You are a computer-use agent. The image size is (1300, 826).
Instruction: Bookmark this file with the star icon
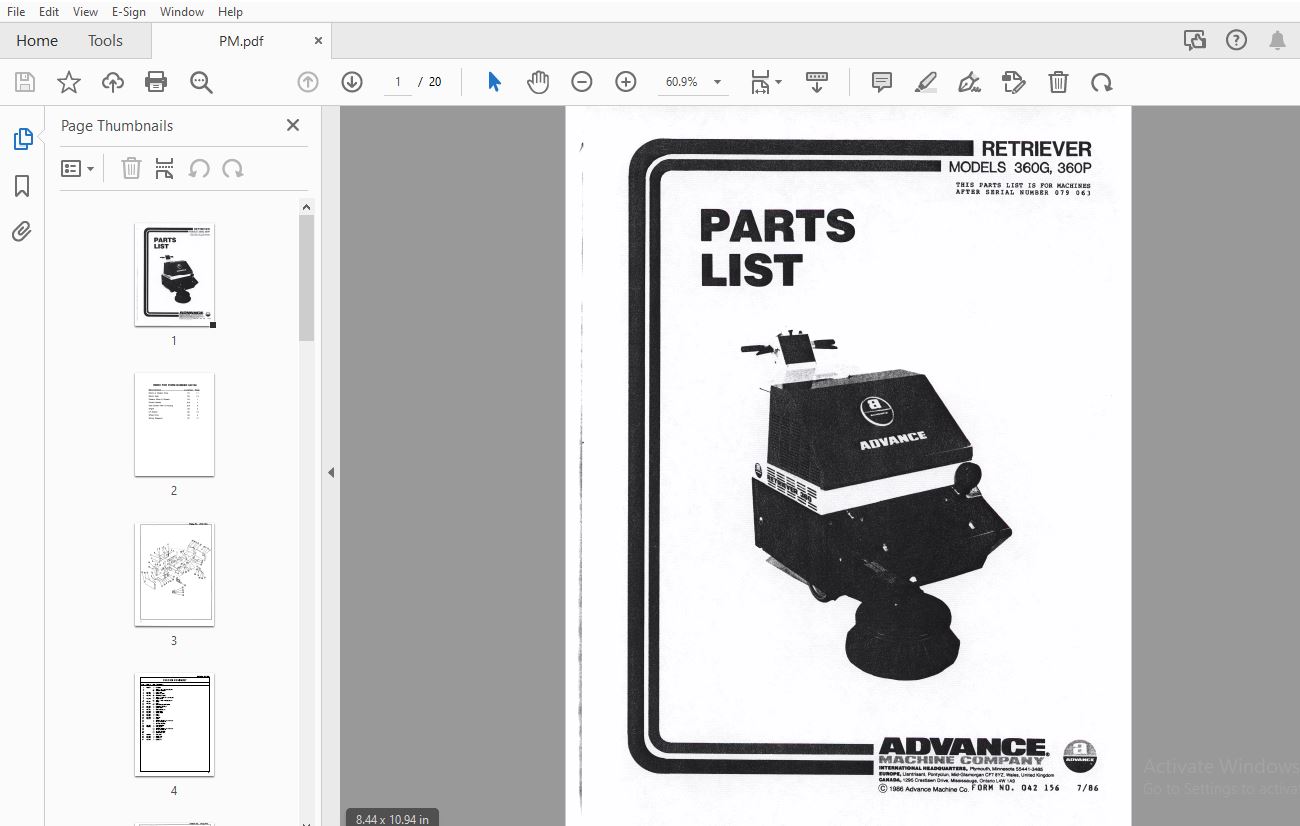tap(69, 82)
